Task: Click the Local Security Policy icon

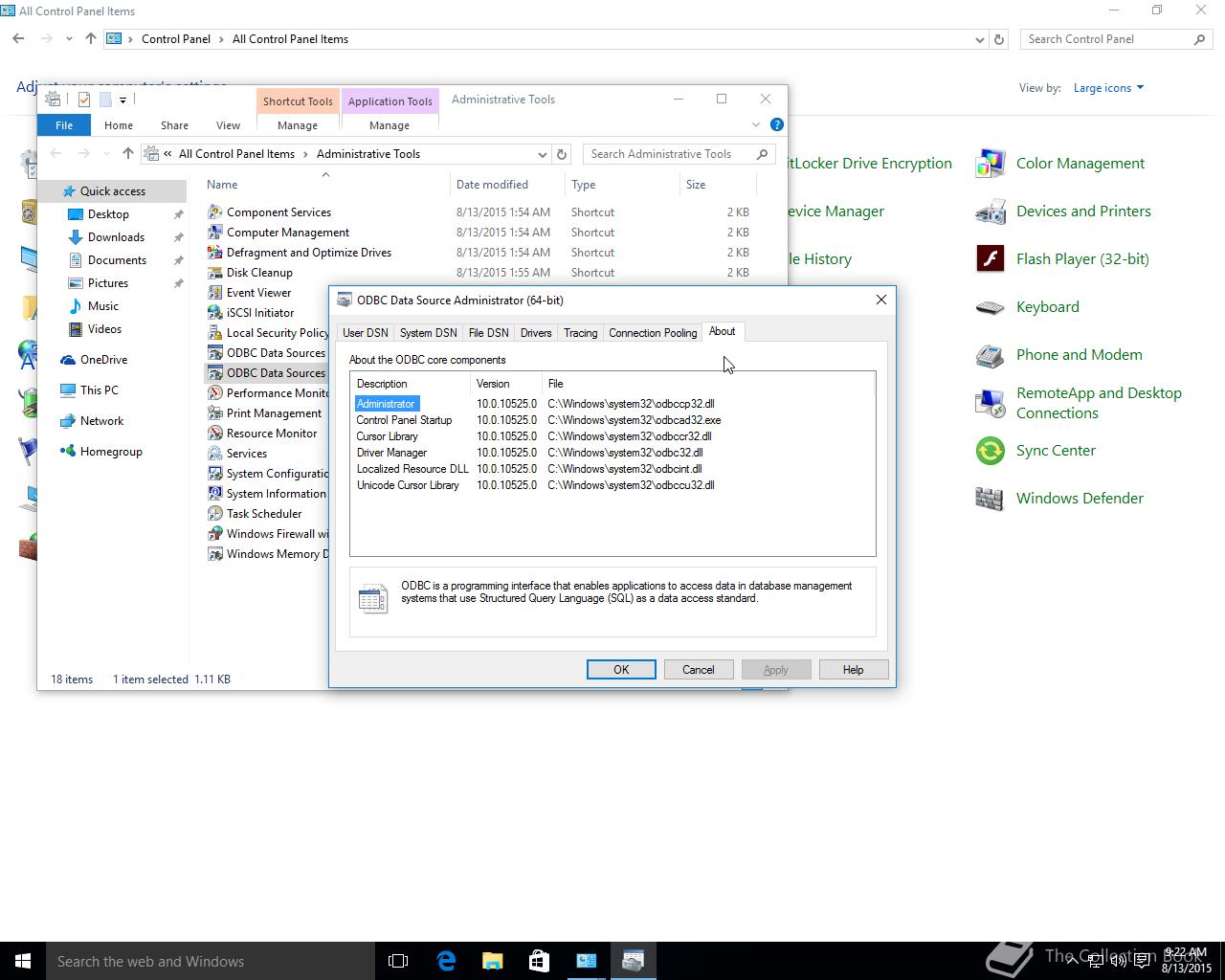Action: (215, 333)
